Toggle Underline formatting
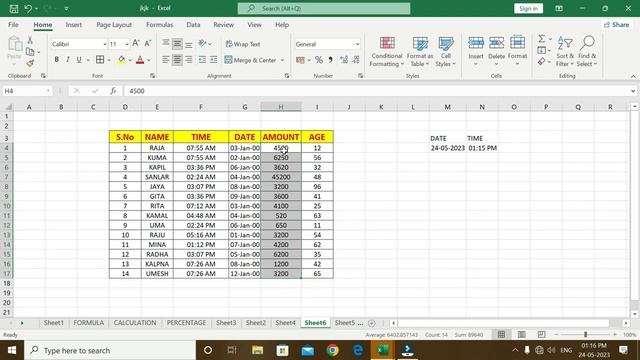 click(79, 60)
